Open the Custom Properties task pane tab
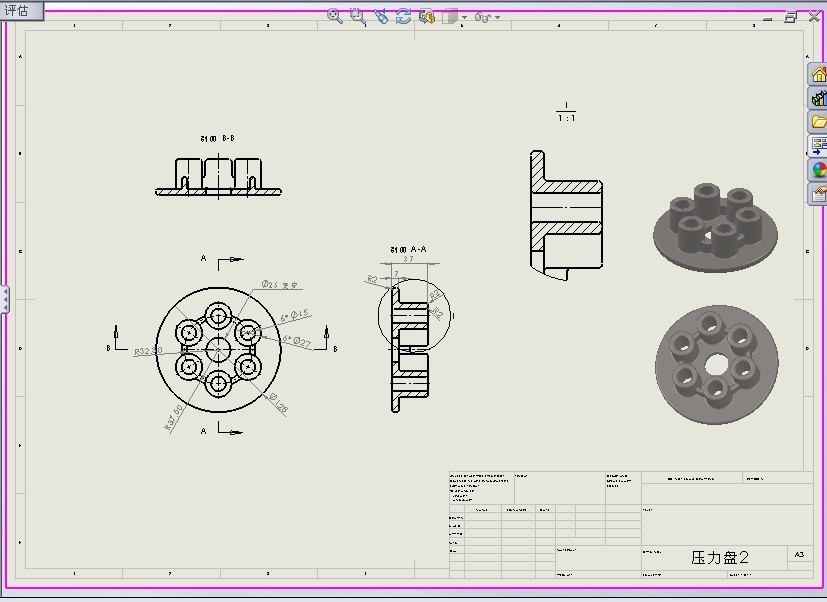This screenshot has height=602, width=827. (818, 194)
